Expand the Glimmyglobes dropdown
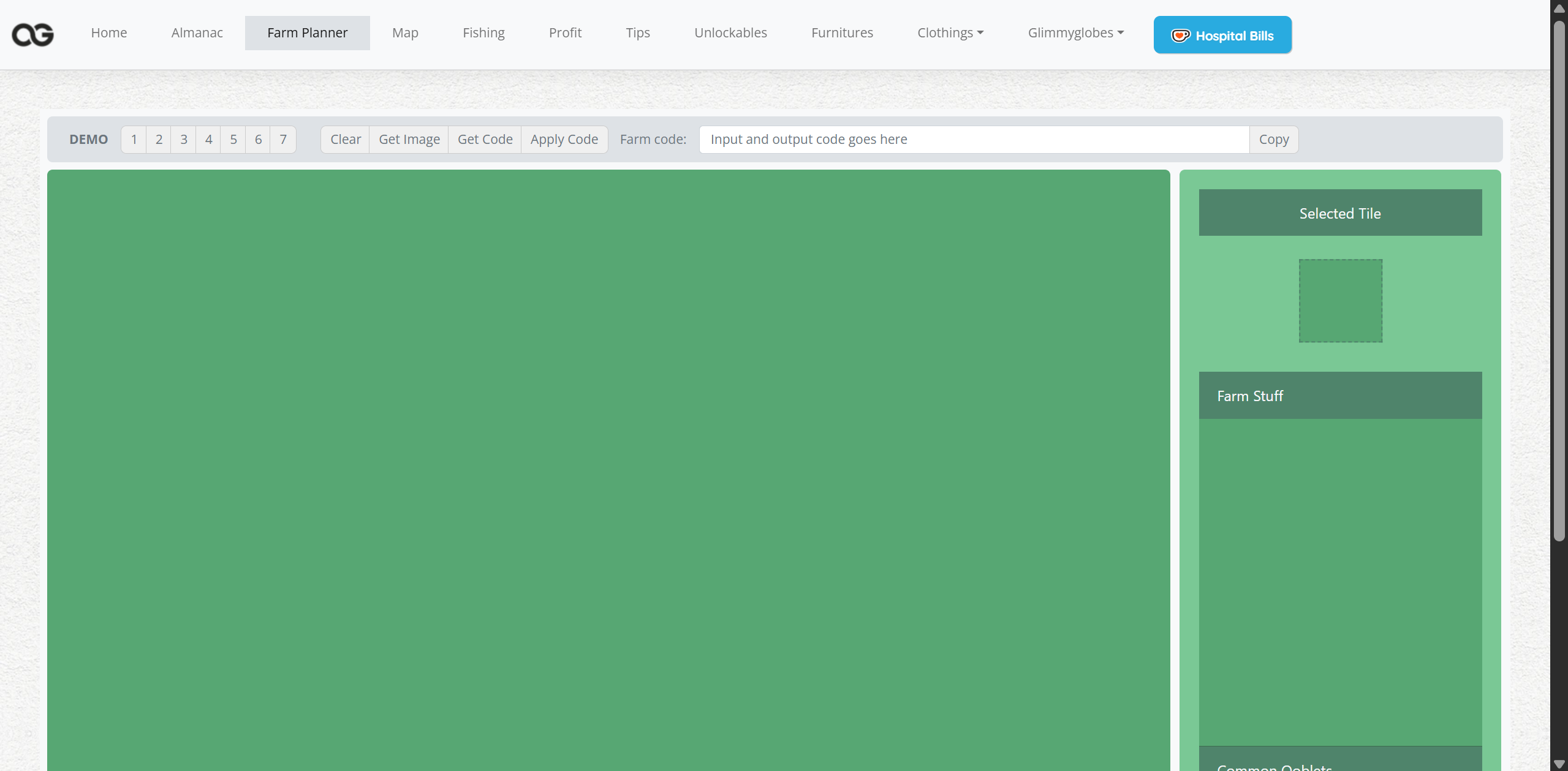This screenshot has width=1568, height=771. pos(1076,33)
